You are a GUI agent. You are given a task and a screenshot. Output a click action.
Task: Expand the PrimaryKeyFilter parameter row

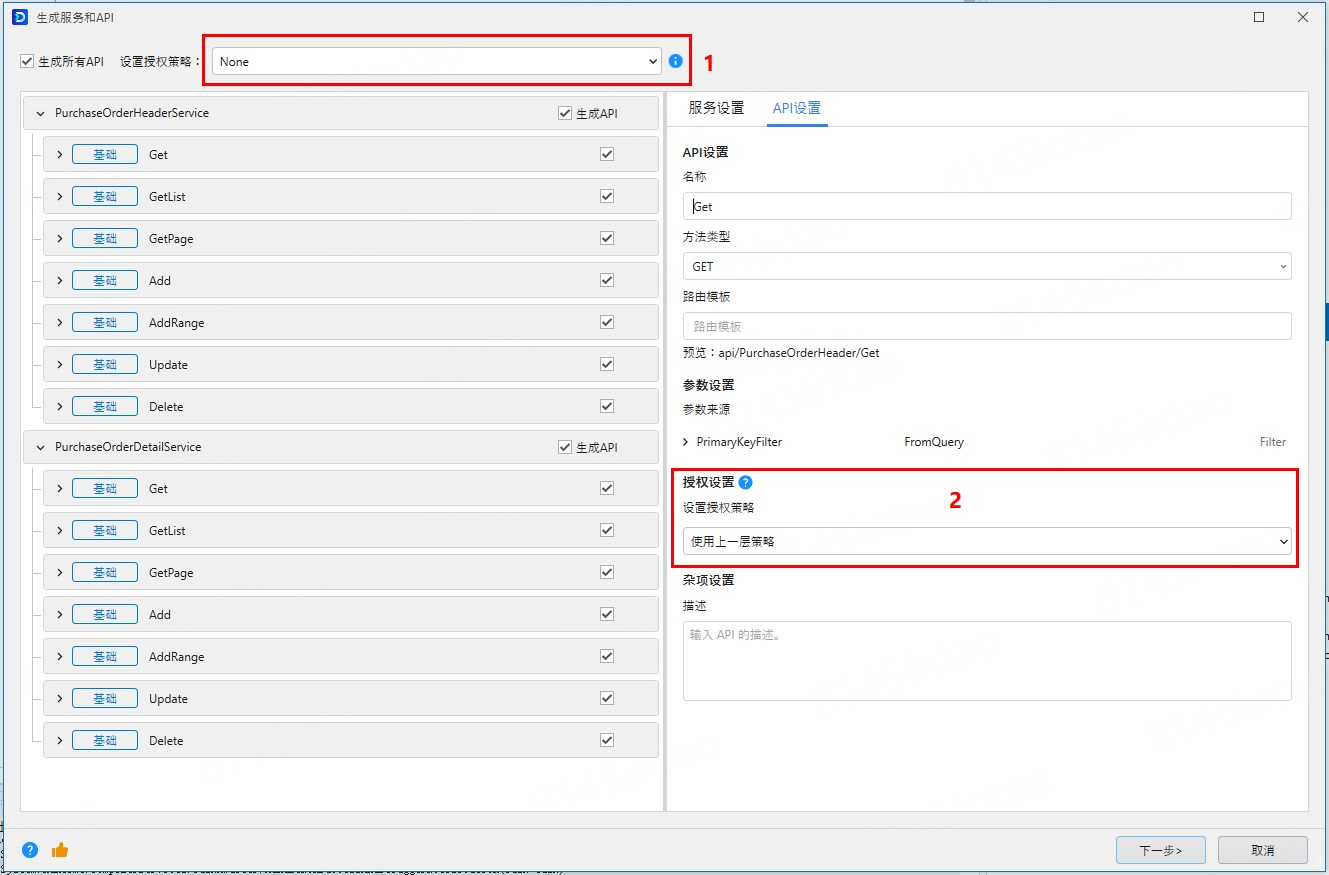tap(686, 442)
